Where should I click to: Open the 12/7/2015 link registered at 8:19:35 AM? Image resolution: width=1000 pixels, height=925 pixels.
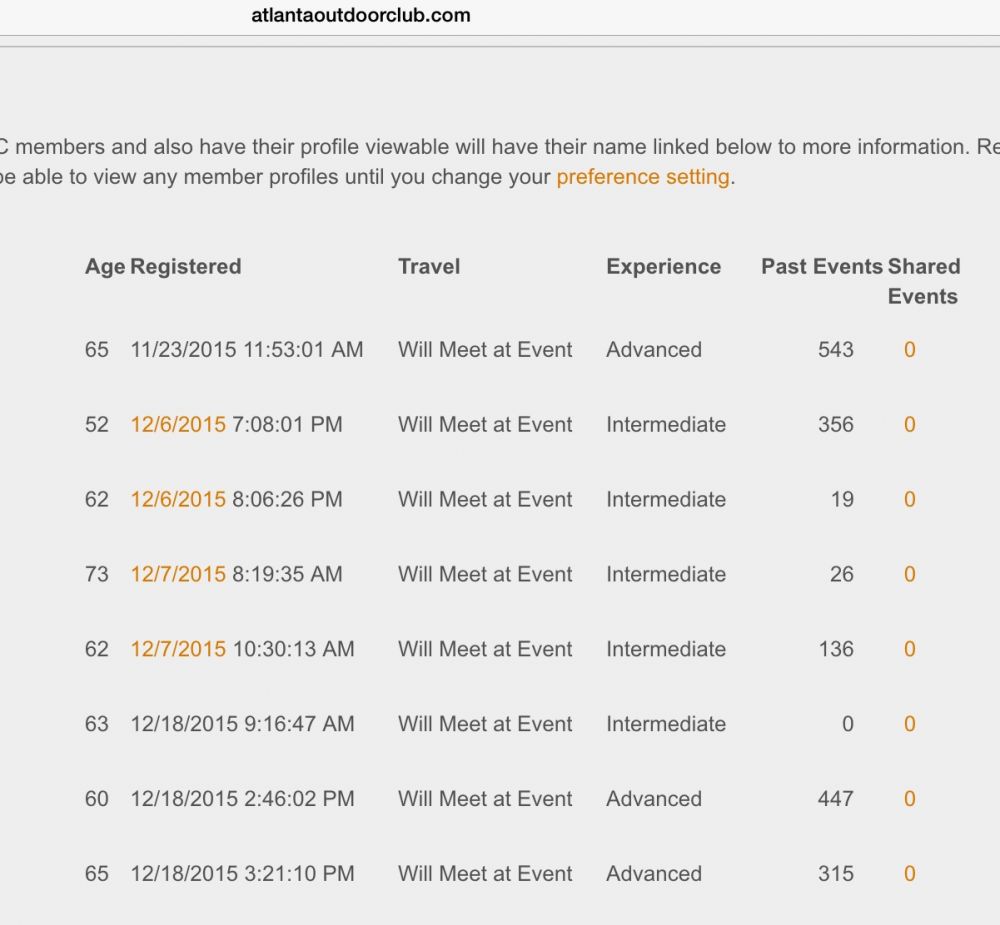[178, 575]
